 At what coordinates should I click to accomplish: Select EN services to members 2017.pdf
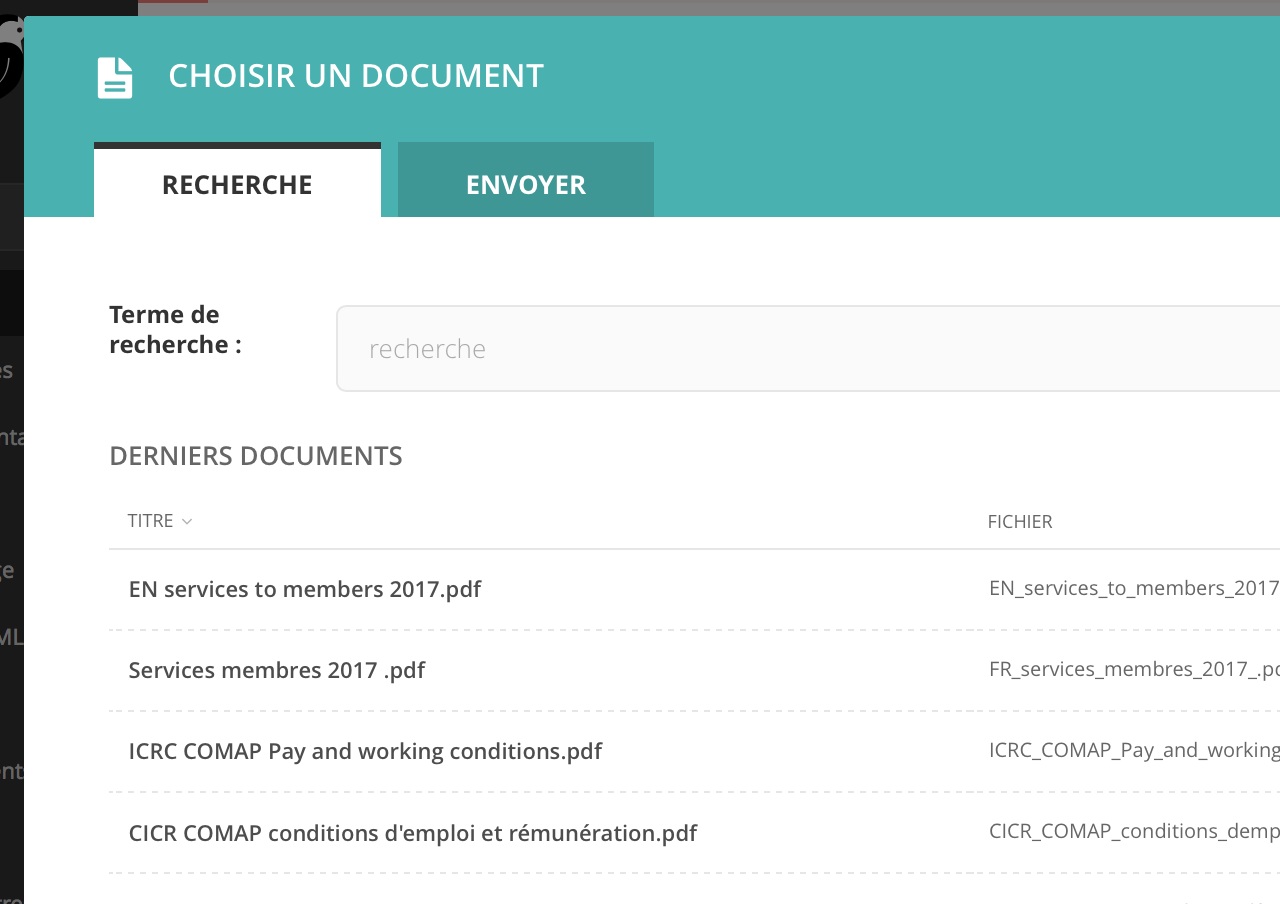pos(304,589)
